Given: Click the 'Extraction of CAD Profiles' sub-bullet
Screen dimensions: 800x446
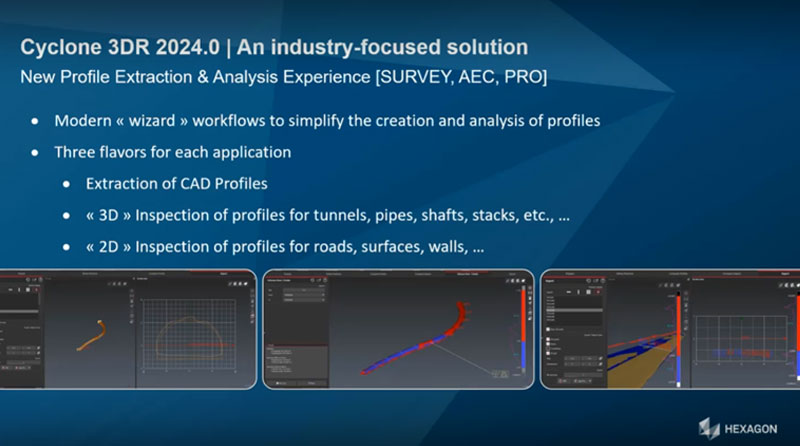Looking at the screenshot, I should (x=177, y=184).
